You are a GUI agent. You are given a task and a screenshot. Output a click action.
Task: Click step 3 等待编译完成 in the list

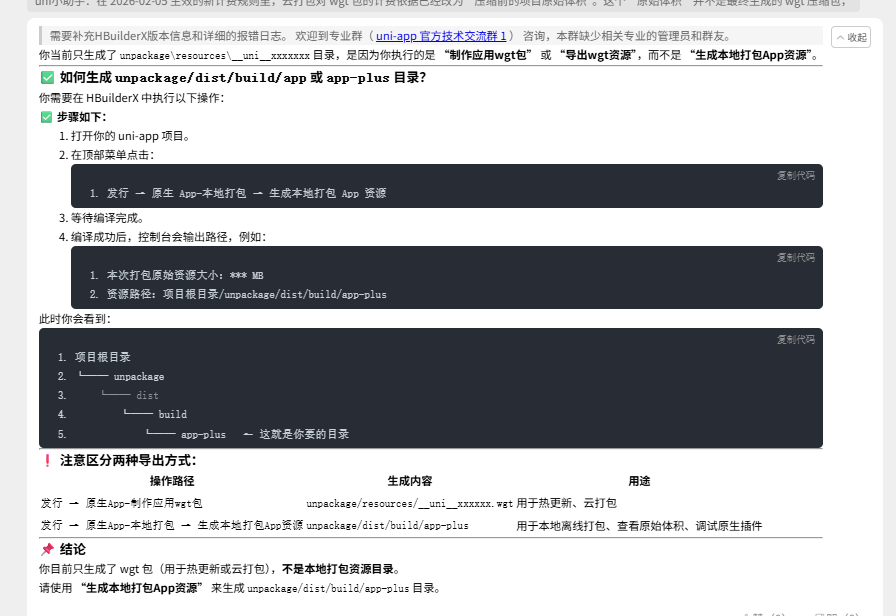click(107, 218)
